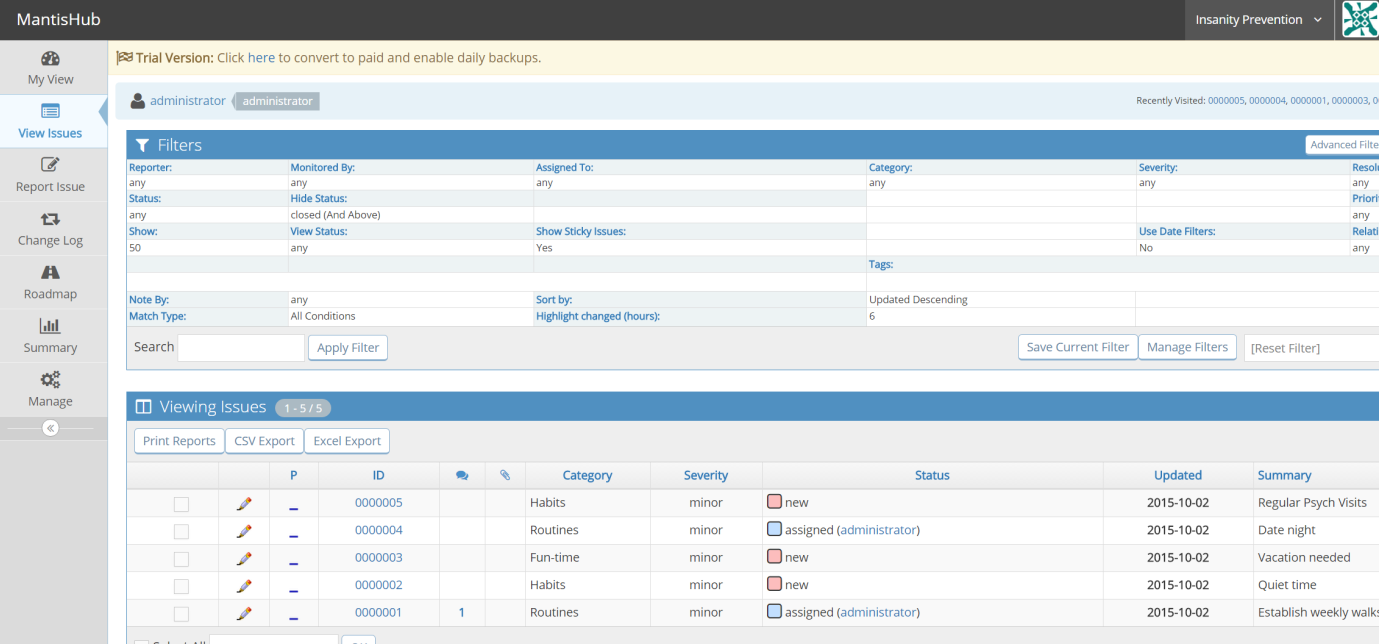The image size is (1379, 644).
Task: Click the trial 'here' link
Action: pyautogui.click(x=261, y=58)
